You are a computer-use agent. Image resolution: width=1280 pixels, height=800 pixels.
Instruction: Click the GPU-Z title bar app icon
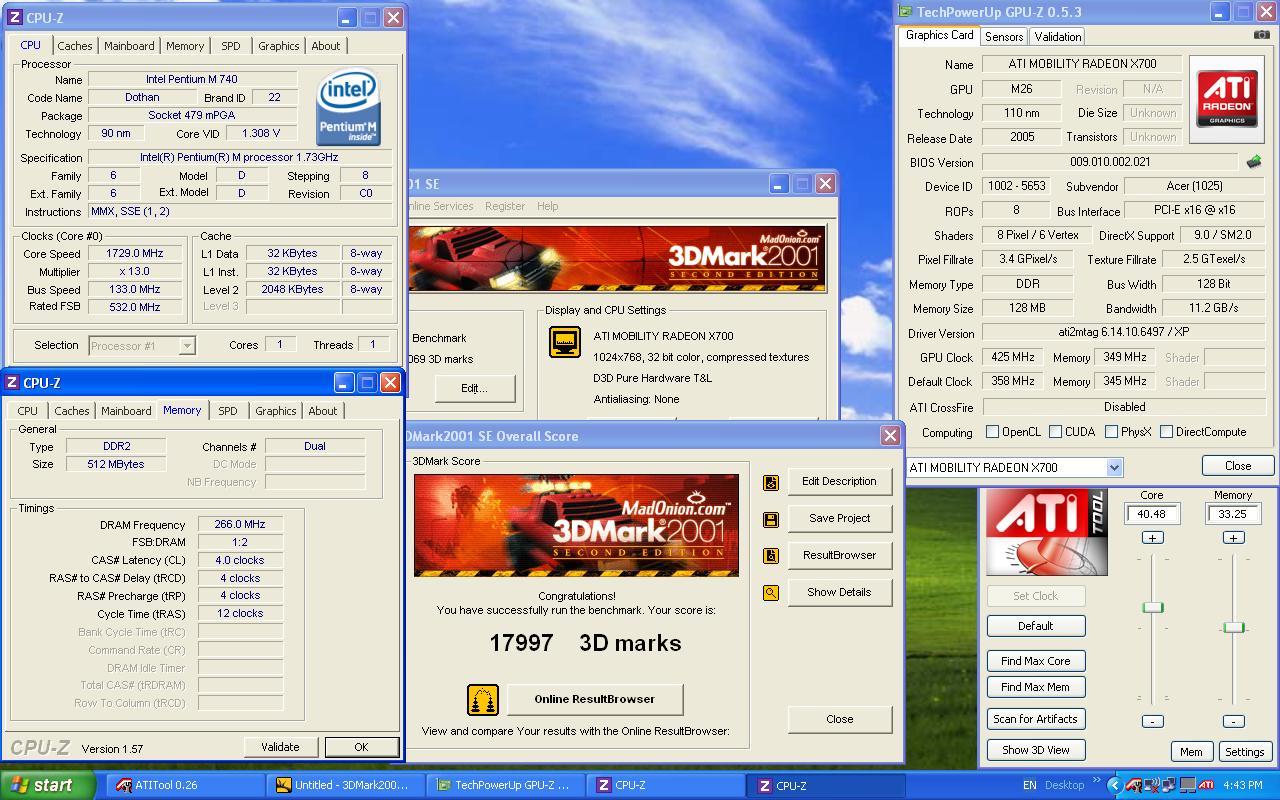tap(905, 12)
